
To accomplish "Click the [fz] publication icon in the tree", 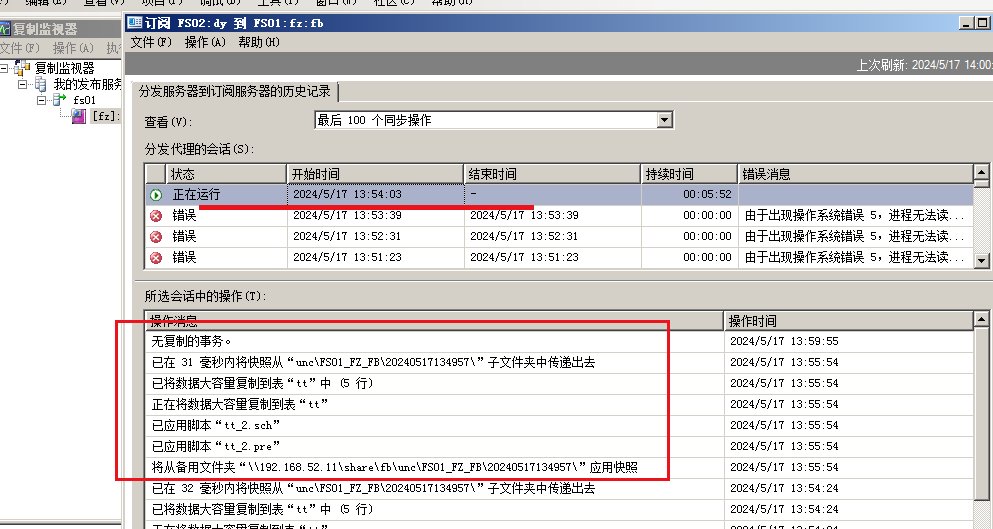I will click(79, 116).
